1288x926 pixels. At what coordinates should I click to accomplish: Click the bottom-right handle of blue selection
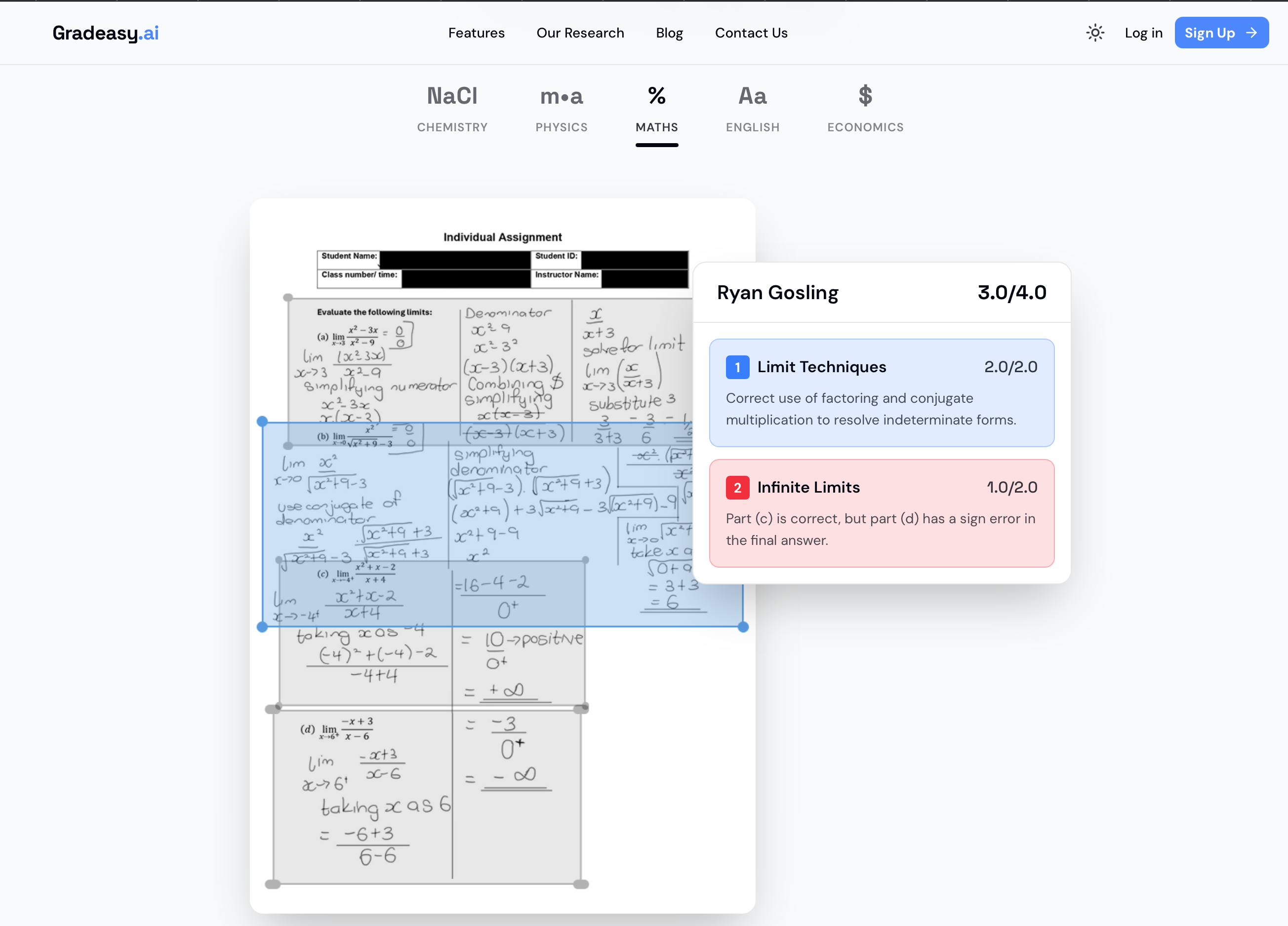[x=743, y=627]
